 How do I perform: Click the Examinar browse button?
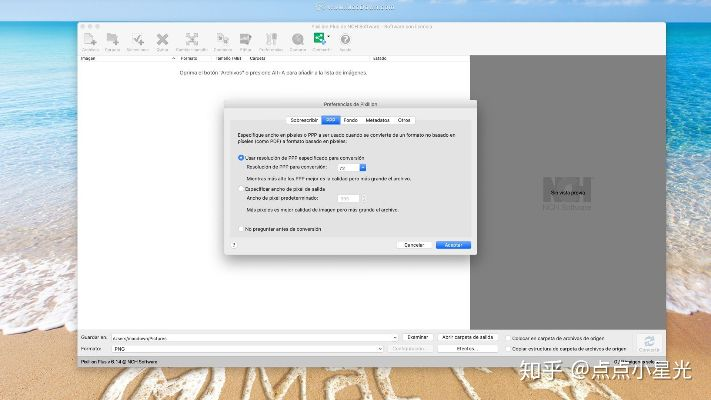pyautogui.click(x=418, y=338)
